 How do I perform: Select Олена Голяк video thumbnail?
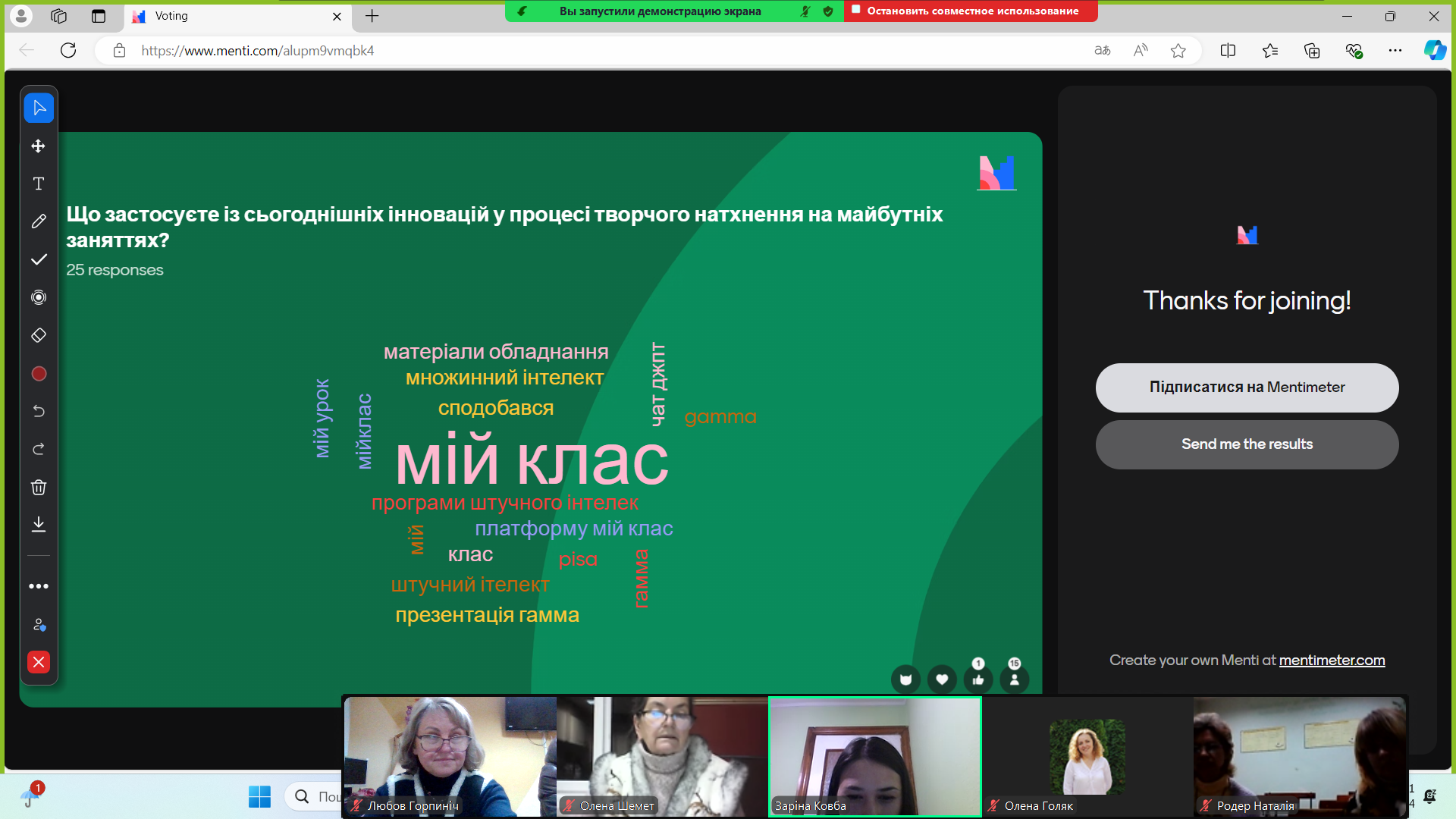1087,756
